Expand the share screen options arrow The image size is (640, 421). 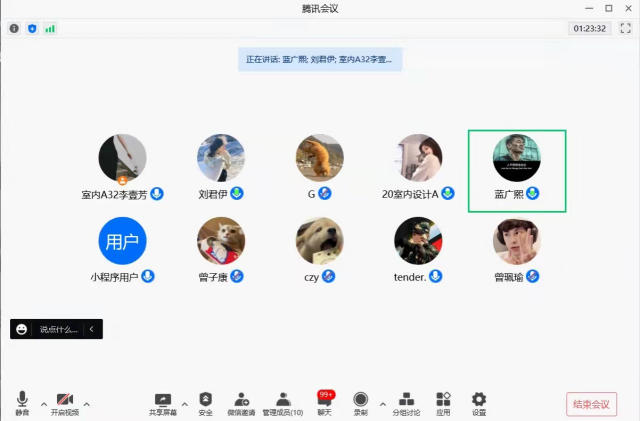pyautogui.click(x=184, y=404)
